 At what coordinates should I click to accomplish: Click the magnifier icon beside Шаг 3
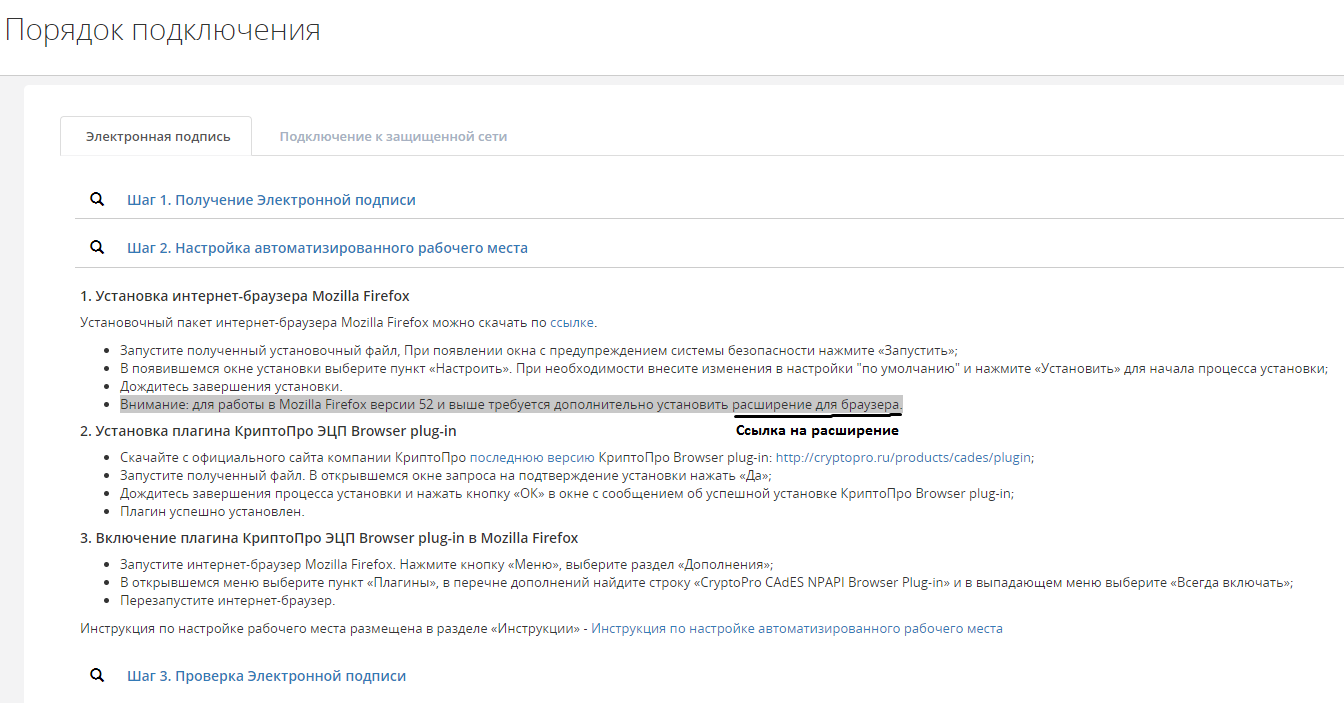coord(97,675)
